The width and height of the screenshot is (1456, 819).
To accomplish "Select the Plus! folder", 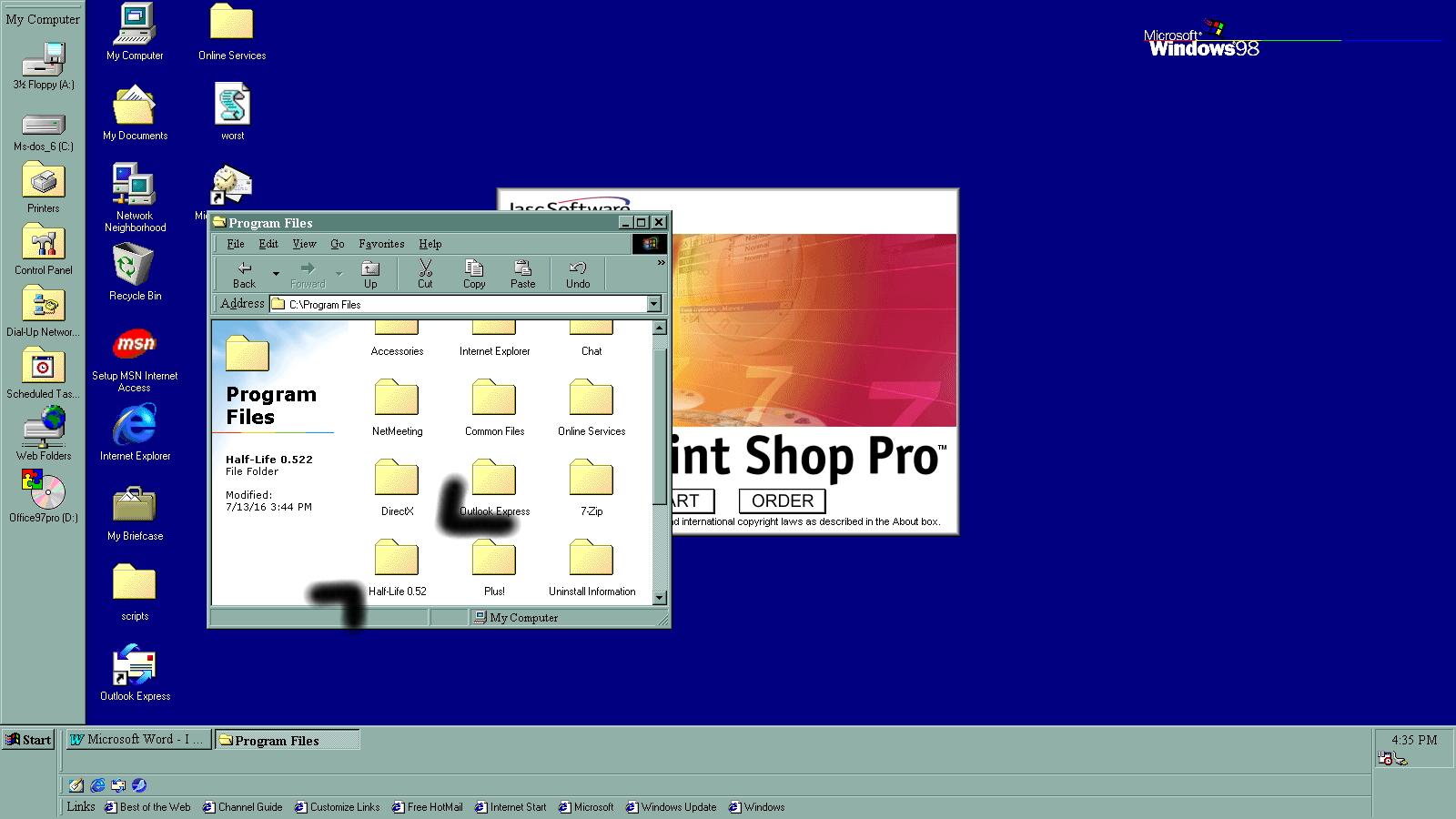I will [x=494, y=567].
